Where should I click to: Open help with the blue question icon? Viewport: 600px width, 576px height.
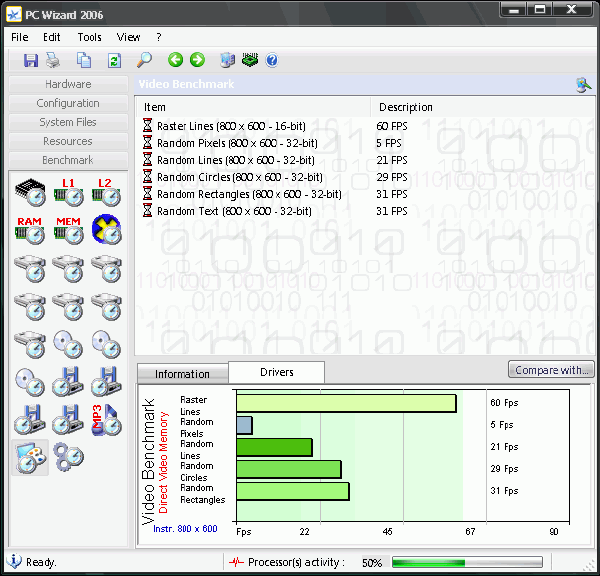[x=272, y=60]
